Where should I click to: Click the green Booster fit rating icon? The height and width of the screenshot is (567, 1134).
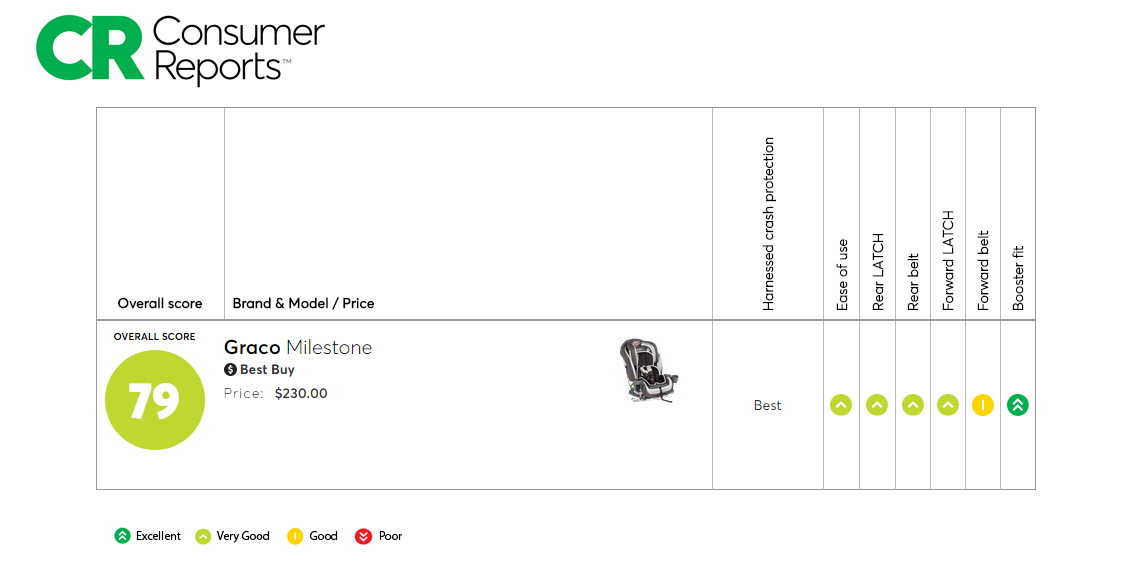click(x=1018, y=405)
